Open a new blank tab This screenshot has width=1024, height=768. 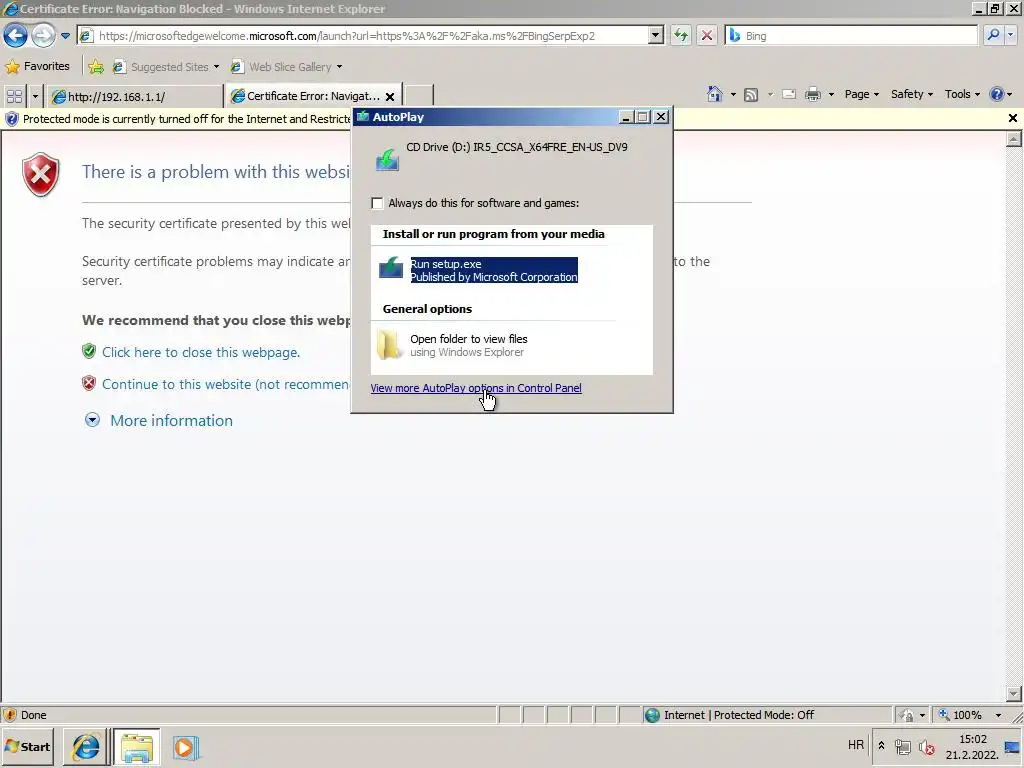419,97
